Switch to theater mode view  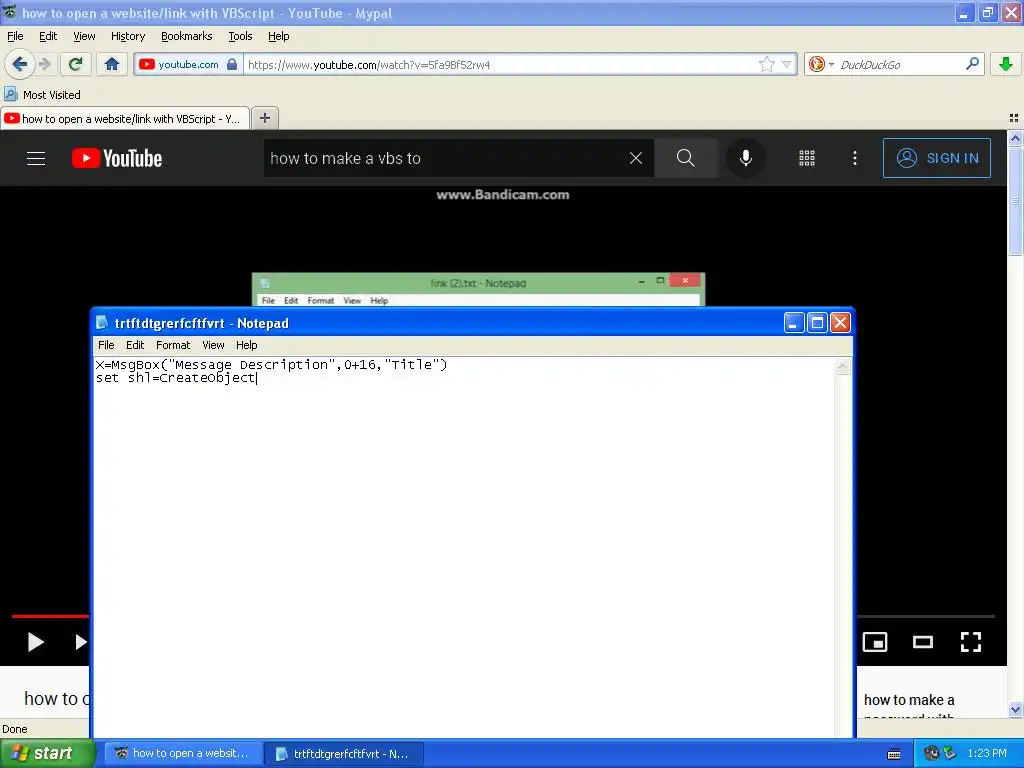point(922,642)
